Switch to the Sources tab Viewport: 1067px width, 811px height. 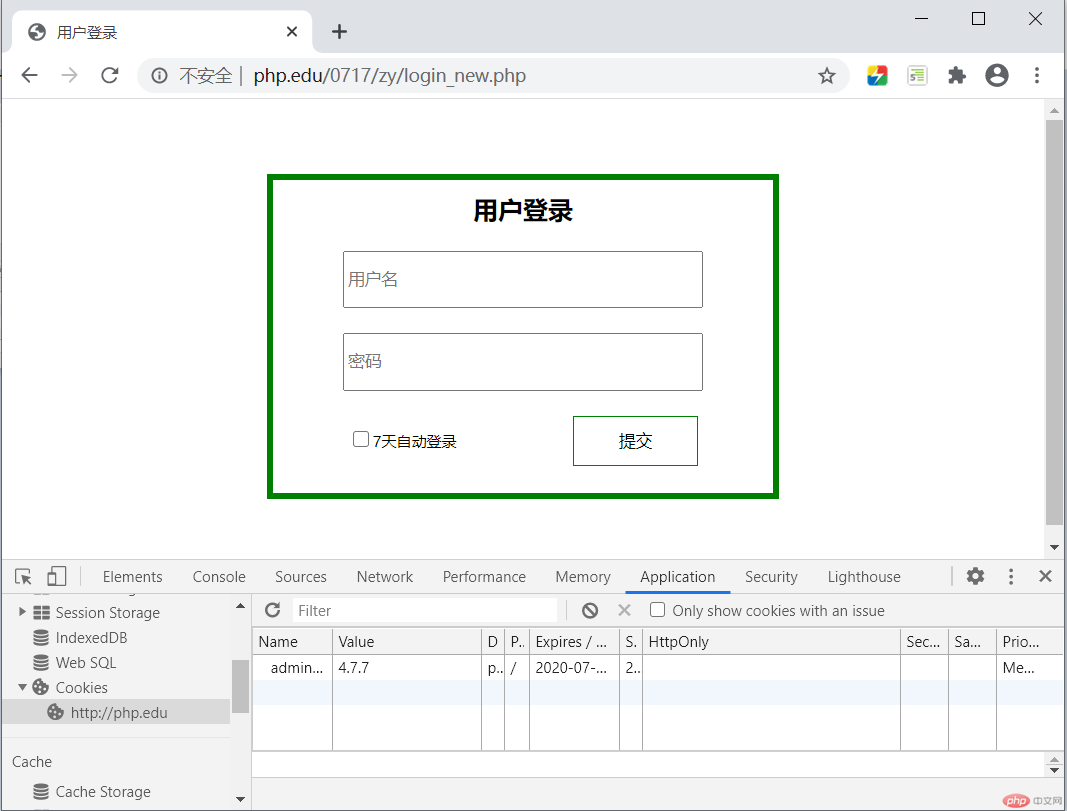[x=301, y=577]
